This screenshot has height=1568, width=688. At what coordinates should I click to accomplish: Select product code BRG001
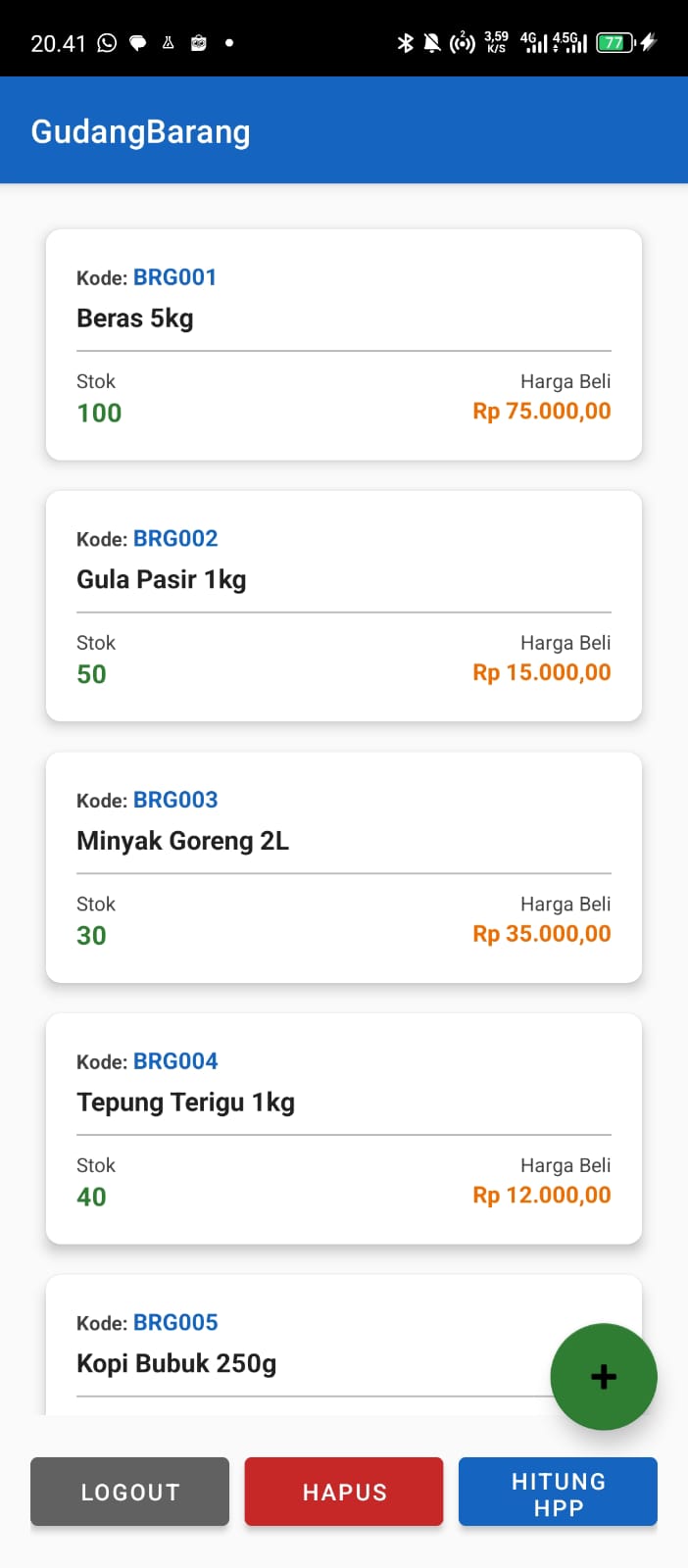point(175,277)
